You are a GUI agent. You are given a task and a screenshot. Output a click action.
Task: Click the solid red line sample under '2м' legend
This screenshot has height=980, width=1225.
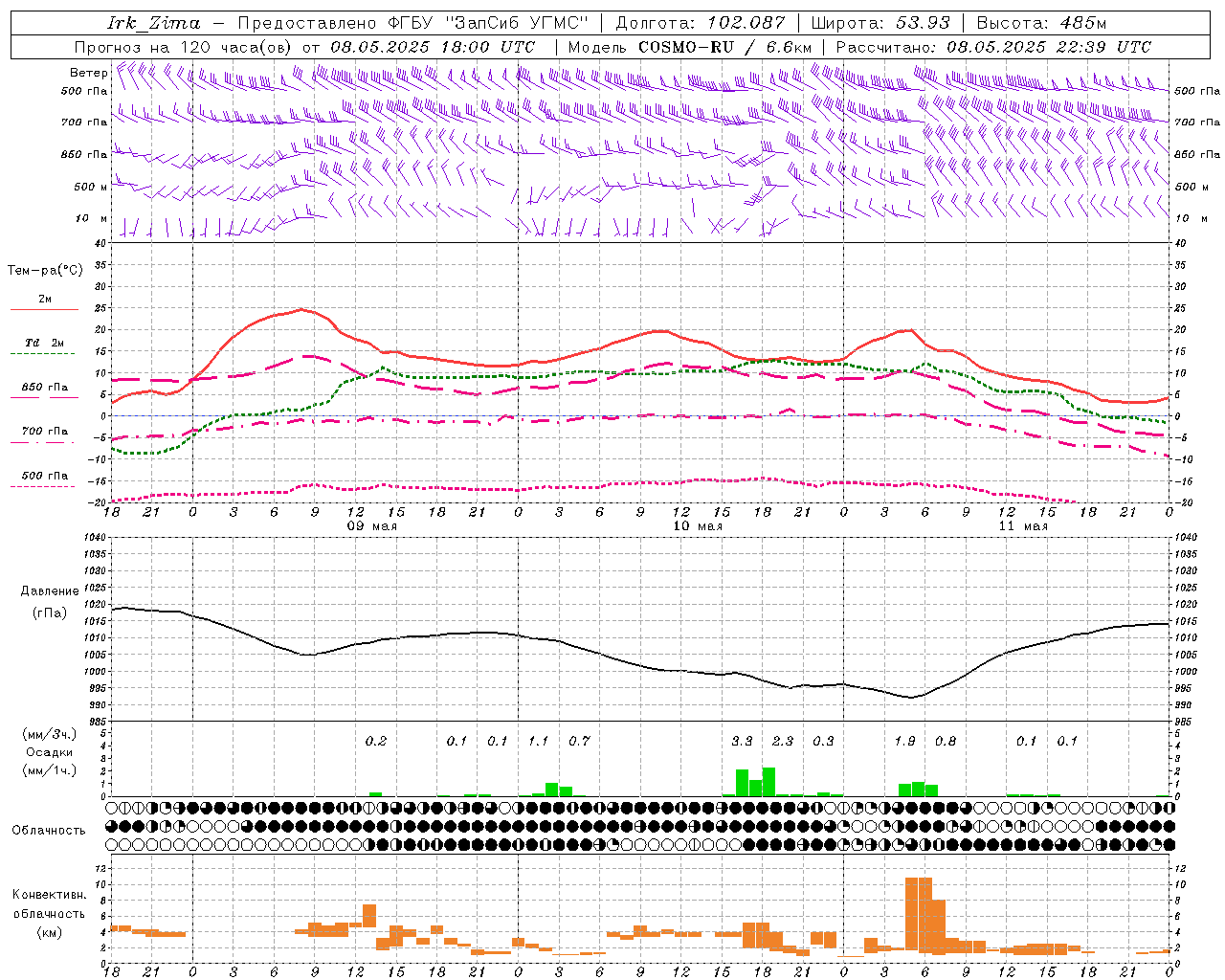tap(44, 309)
